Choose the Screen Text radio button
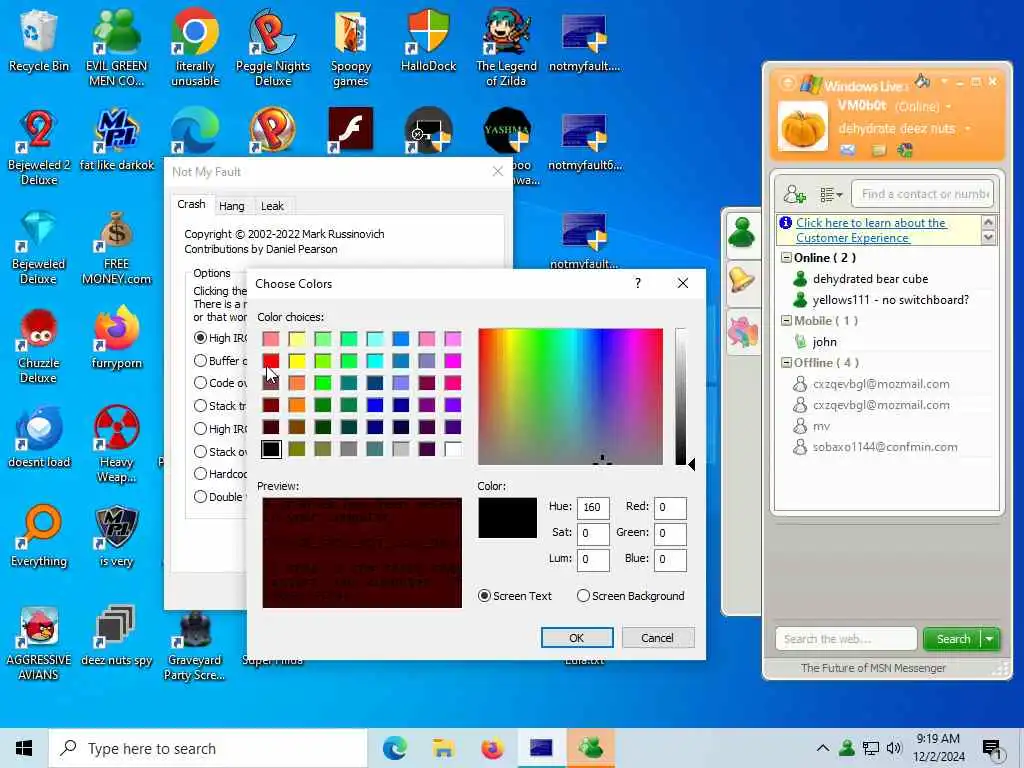Viewport: 1024px width, 768px height. (485, 596)
